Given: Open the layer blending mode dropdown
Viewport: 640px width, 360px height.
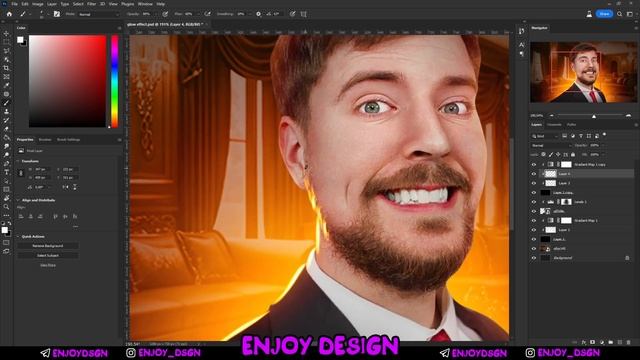Looking at the screenshot, I should (551, 145).
